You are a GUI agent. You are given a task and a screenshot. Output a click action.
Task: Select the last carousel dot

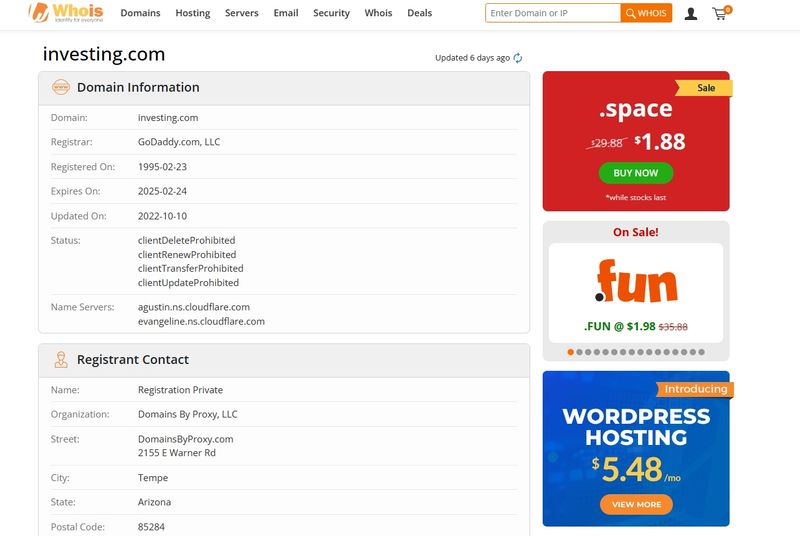[x=702, y=352]
